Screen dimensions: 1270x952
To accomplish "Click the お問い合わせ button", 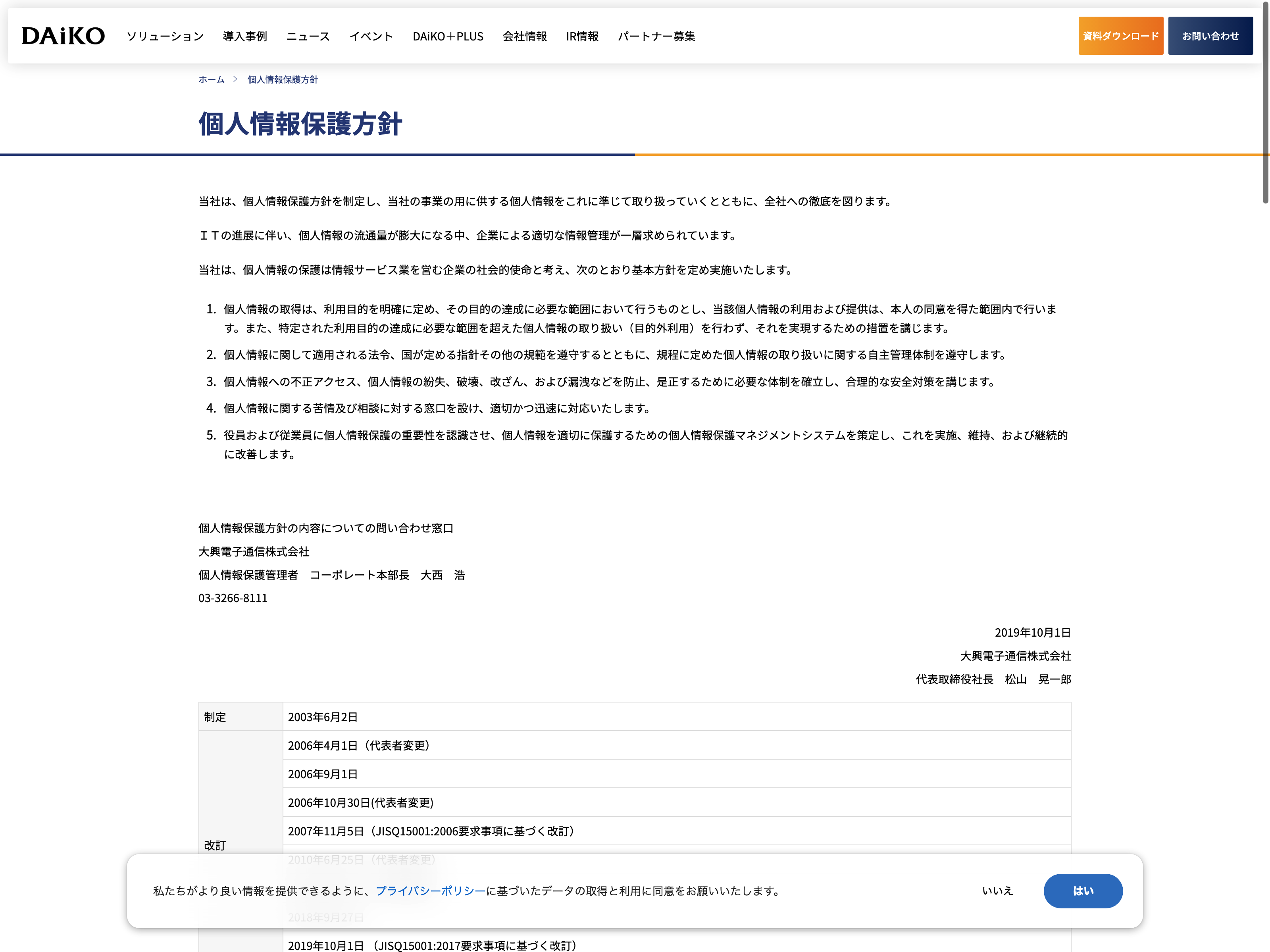I will [x=1210, y=36].
